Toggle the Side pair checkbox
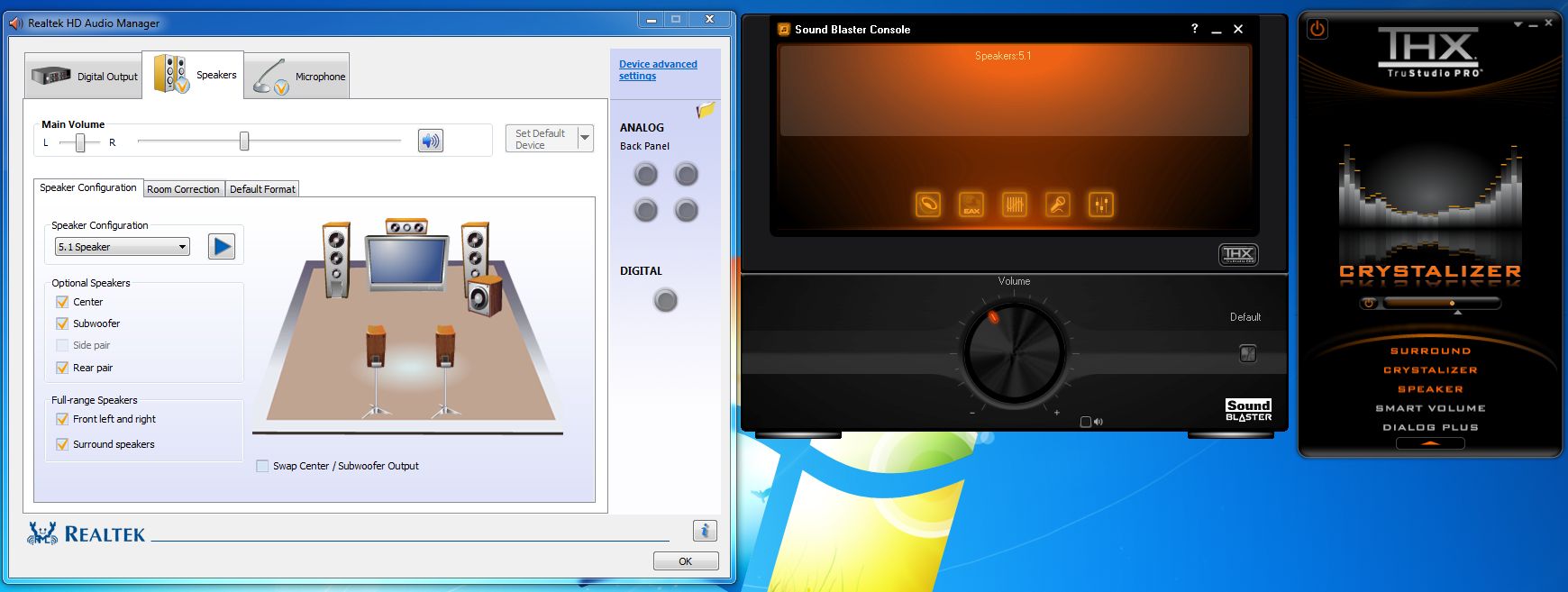 (x=62, y=345)
